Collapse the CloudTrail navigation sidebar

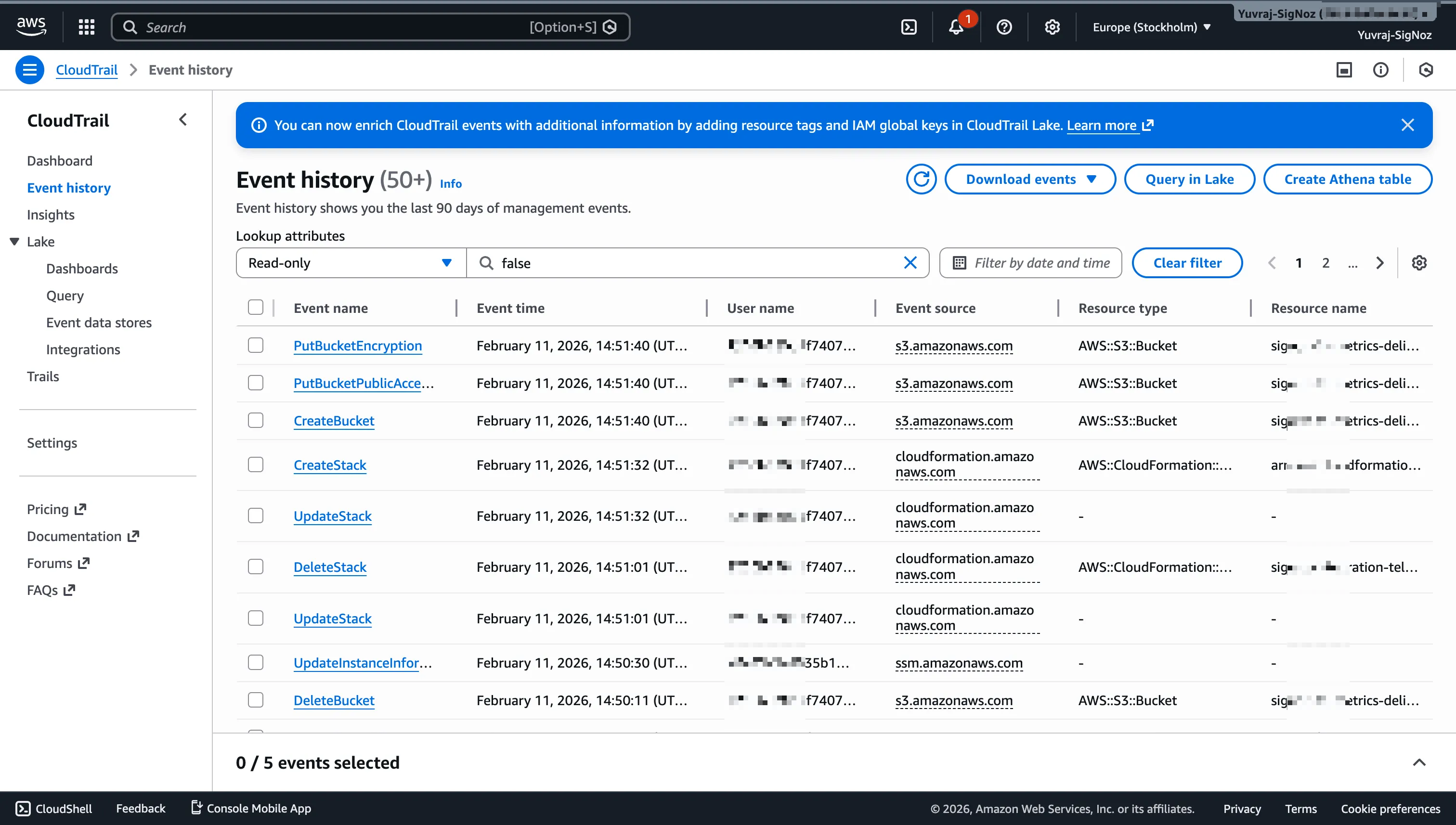(182, 119)
